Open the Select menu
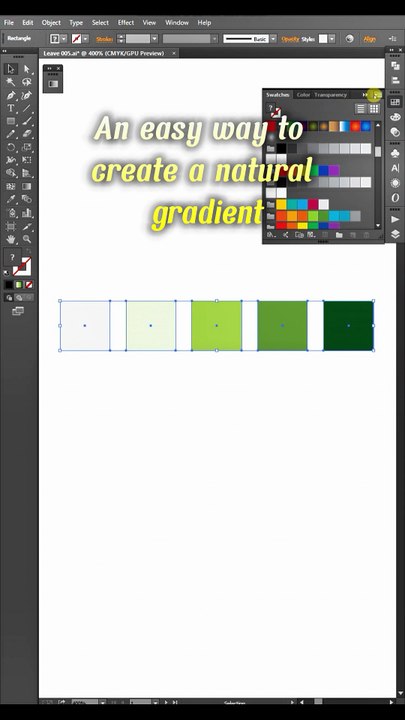This screenshot has width=405, height=720. (x=100, y=22)
